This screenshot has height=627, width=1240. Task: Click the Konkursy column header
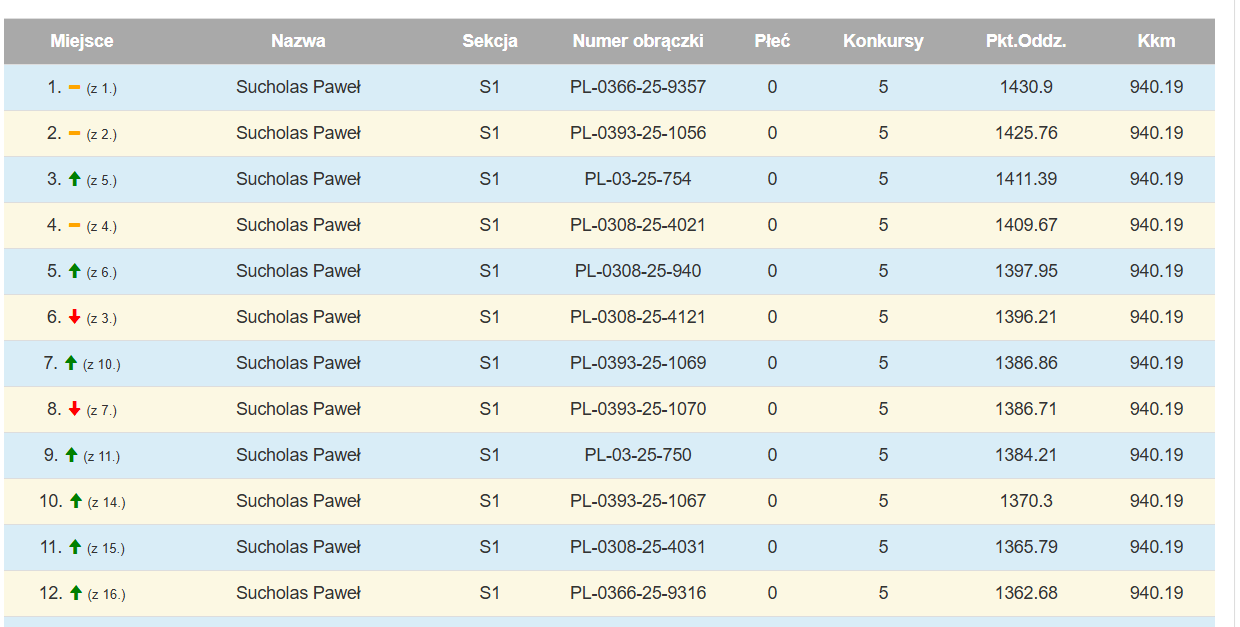click(883, 41)
